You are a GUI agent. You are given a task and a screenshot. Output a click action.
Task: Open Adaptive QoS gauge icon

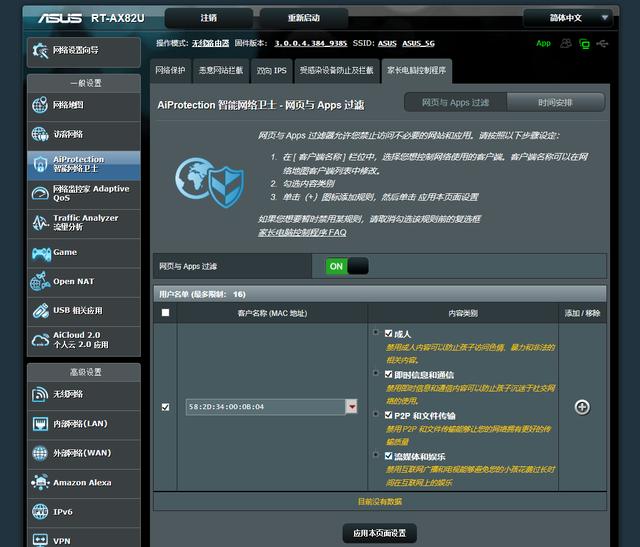pos(40,193)
